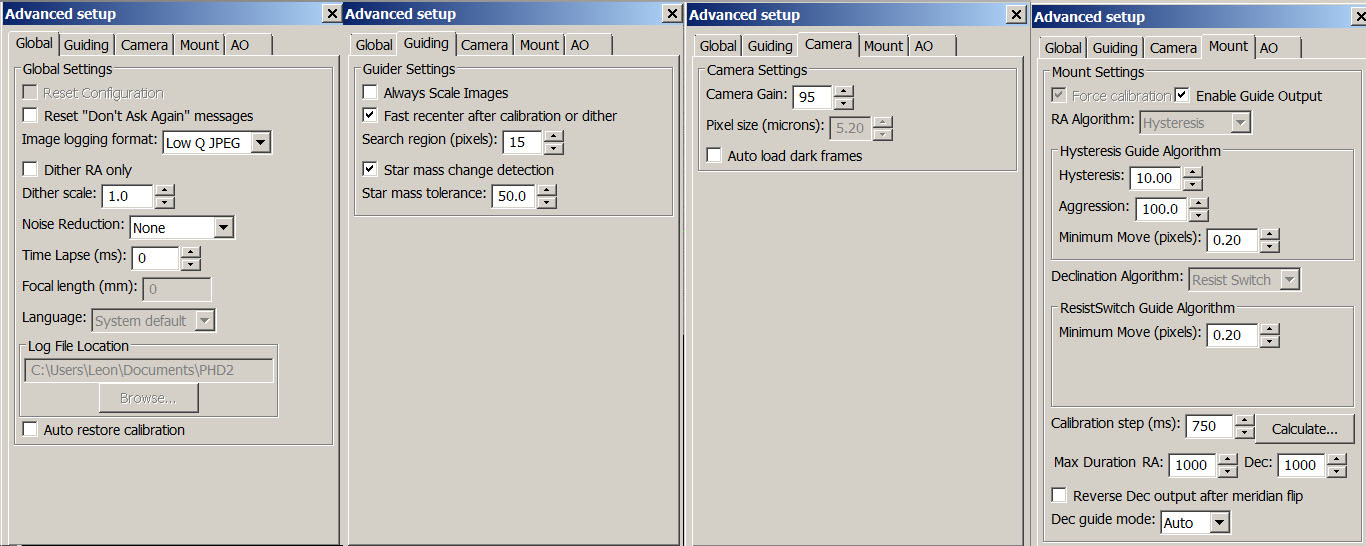Open the Dec guide mode dropdown
This screenshot has width=1366, height=546.
tap(1218, 523)
